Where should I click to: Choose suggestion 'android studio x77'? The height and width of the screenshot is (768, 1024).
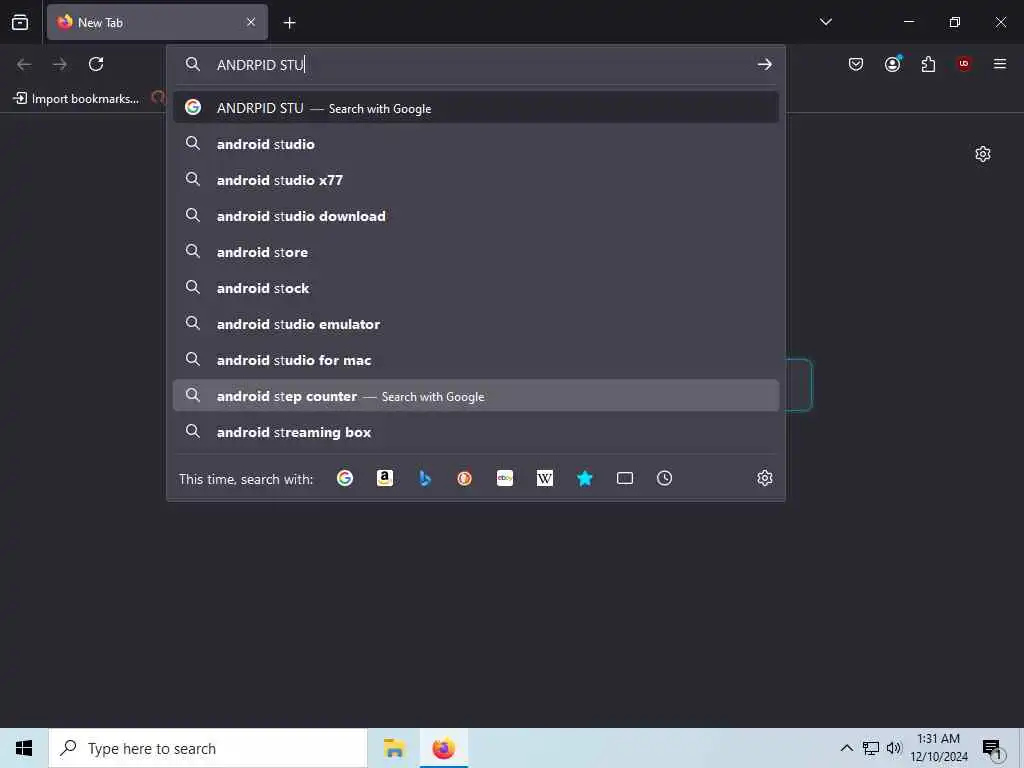click(475, 180)
